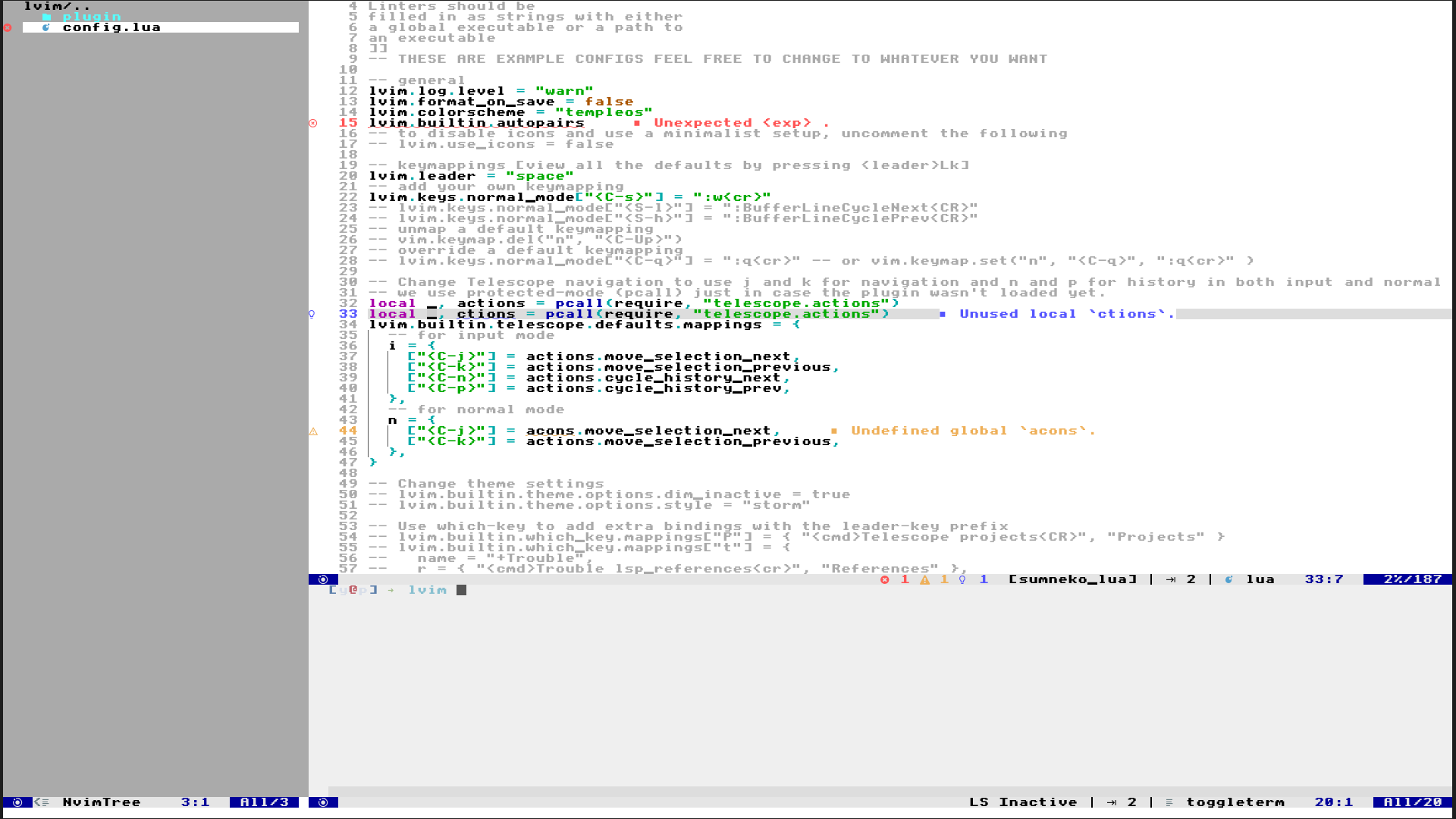The height and width of the screenshot is (819, 1456).
Task: Click the Lua filetype icon in statusline
Action: [x=1228, y=579]
